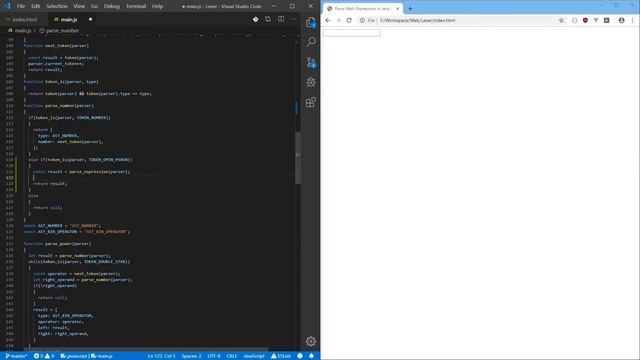Open the Debug menu
This screenshot has height=360, width=640.
[x=112, y=6]
